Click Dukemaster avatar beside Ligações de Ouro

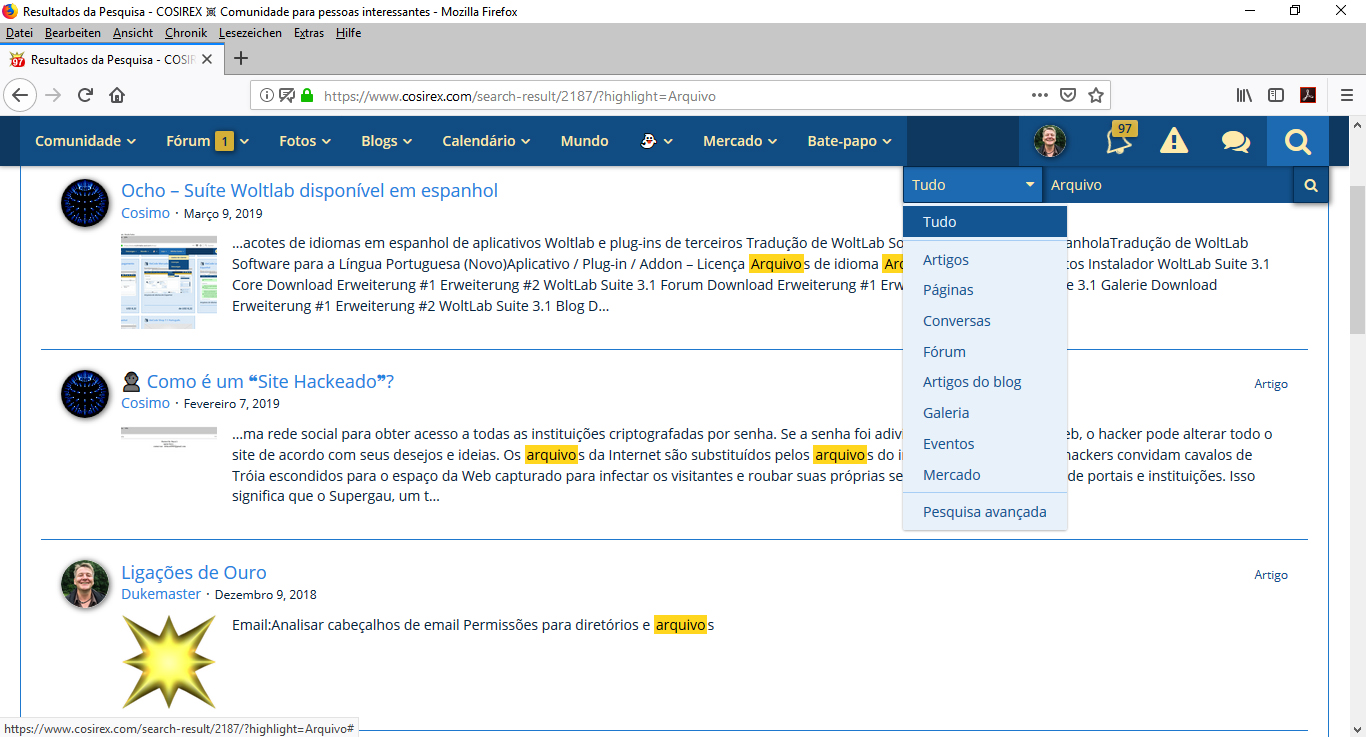pyautogui.click(x=85, y=584)
